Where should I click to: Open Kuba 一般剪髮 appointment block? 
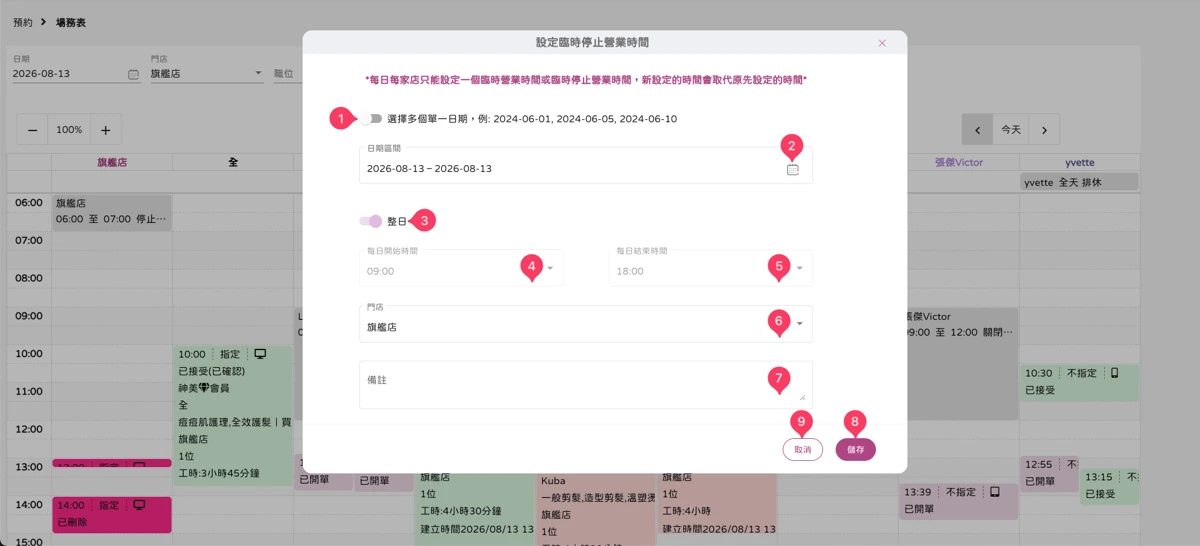pyautogui.click(x=596, y=510)
